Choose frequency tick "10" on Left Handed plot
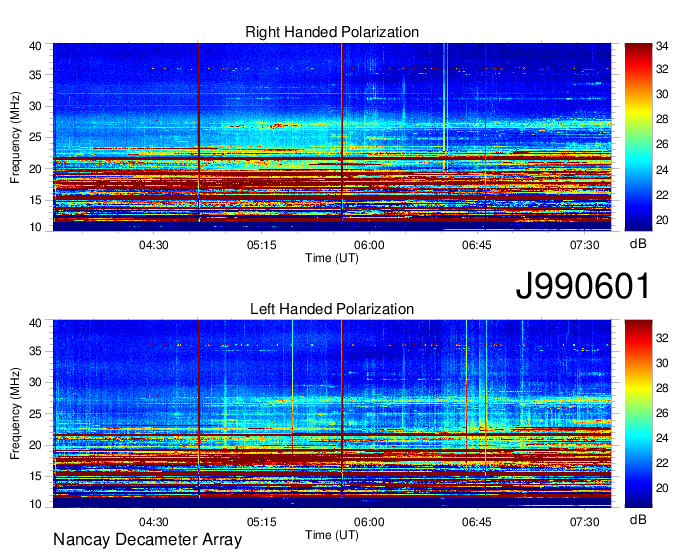The height and width of the screenshot is (552, 680). pyautogui.click(x=36, y=504)
